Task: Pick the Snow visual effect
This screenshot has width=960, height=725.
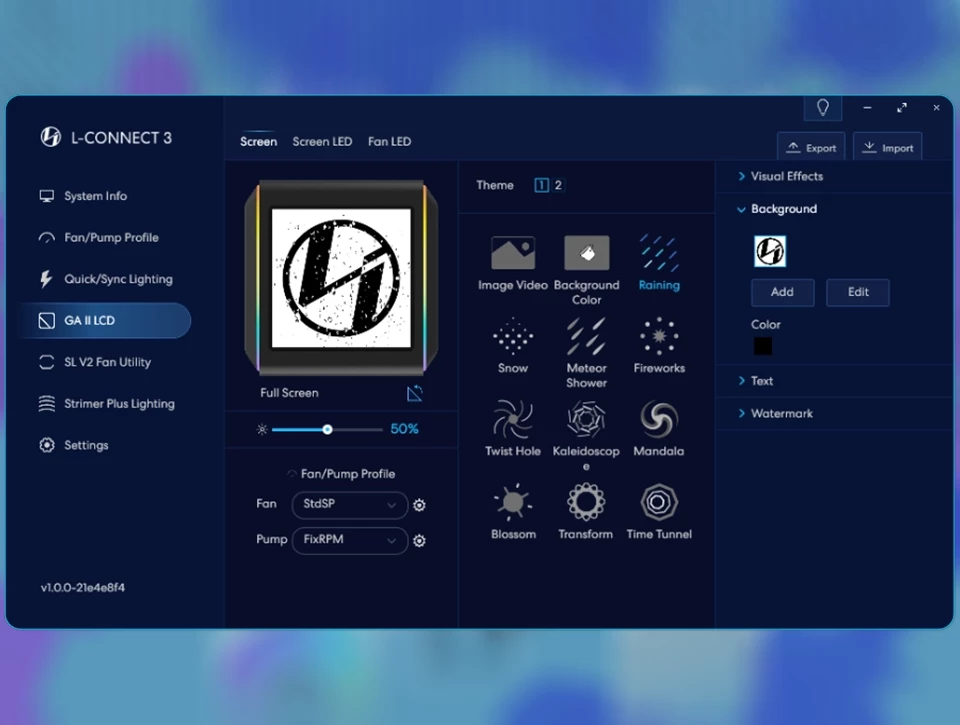Action: (513, 336)
